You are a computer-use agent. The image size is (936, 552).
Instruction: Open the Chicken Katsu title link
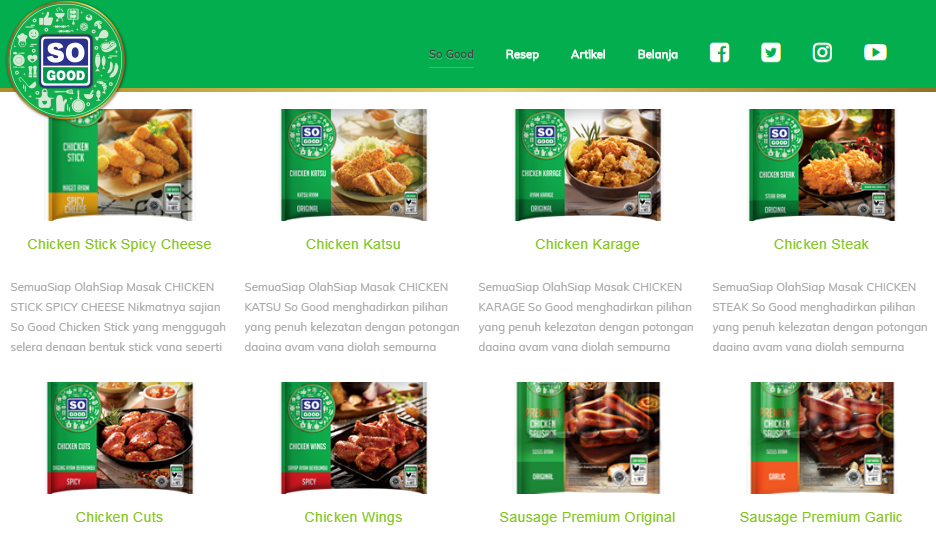(353, 244)
